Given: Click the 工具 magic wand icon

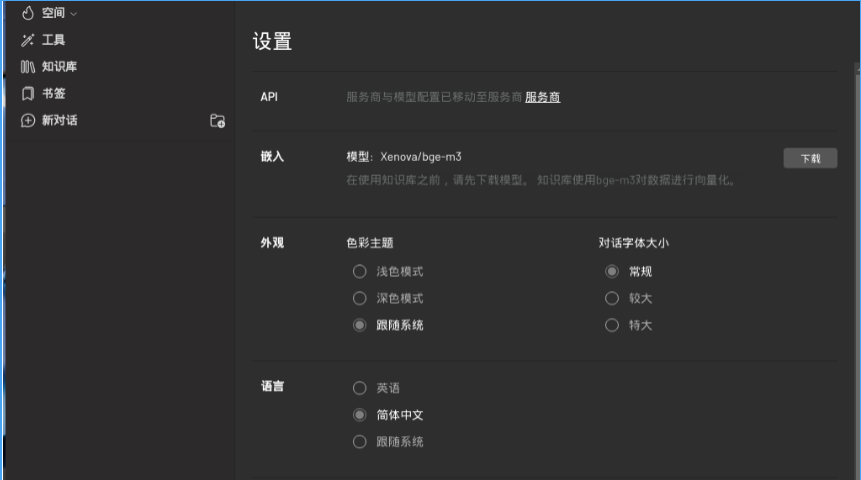Looking at the screenshot, I should click(x=28, y=40).
